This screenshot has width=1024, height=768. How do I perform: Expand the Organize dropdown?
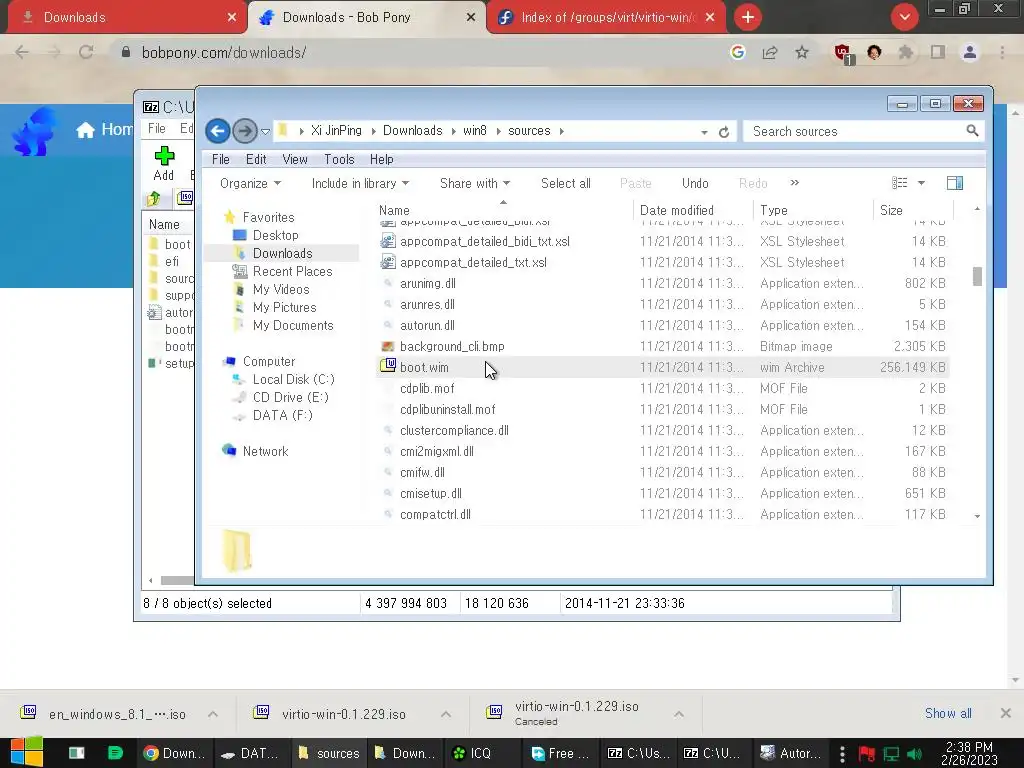pyautogui.click(x=250, y=184)
